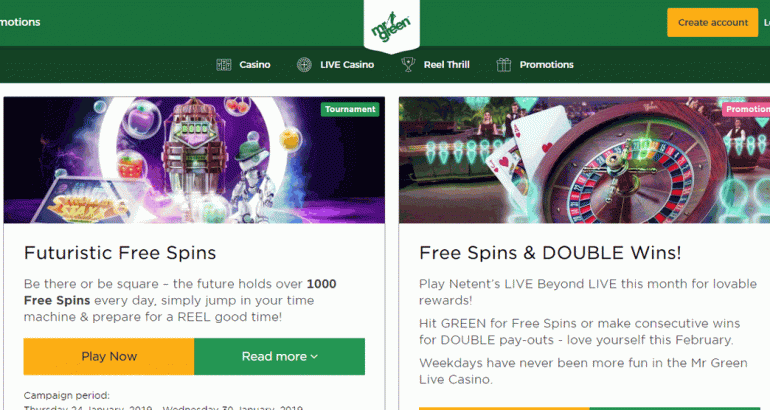Click the partially visible Promotions text at top left
The width and height of the screenshot is (770, 410).
(x=20, y=22)
